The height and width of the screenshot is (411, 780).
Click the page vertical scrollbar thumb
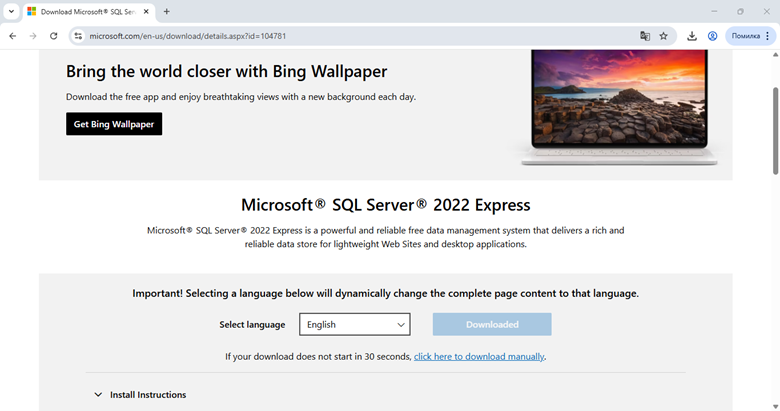click(x=775, y=131)
